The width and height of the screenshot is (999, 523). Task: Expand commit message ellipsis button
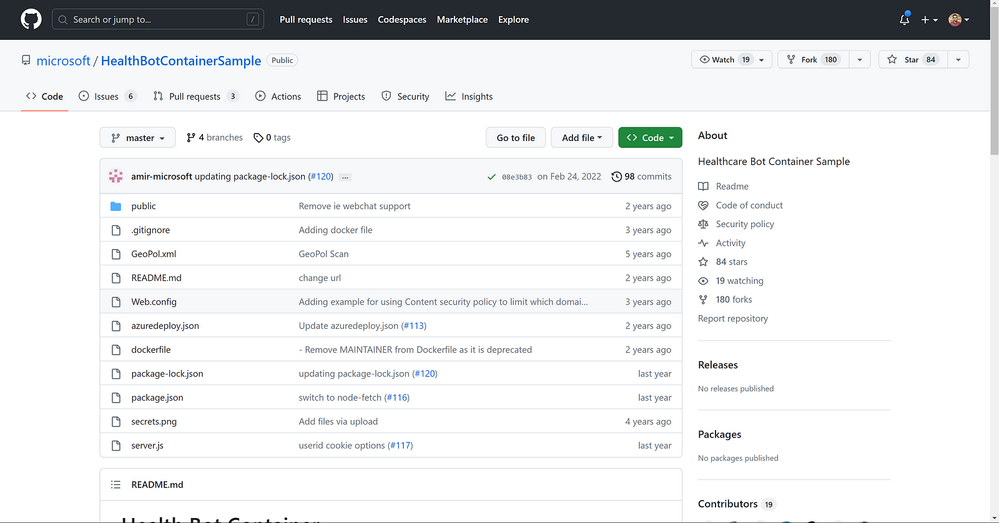[x=345, y=177]
